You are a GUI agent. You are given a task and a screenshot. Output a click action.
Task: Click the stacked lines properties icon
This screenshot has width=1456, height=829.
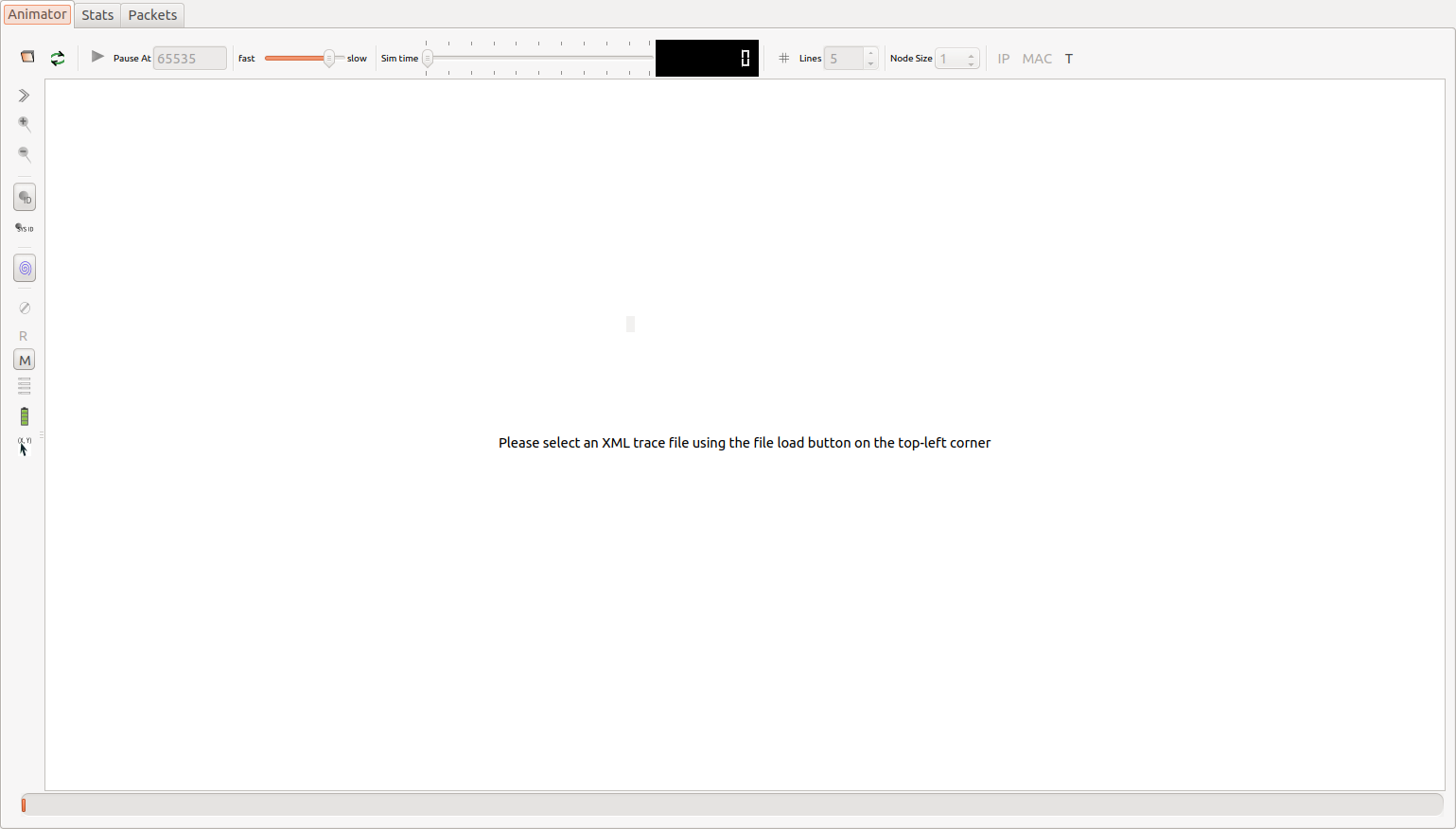pyautogui.click(x=25, y=386)
